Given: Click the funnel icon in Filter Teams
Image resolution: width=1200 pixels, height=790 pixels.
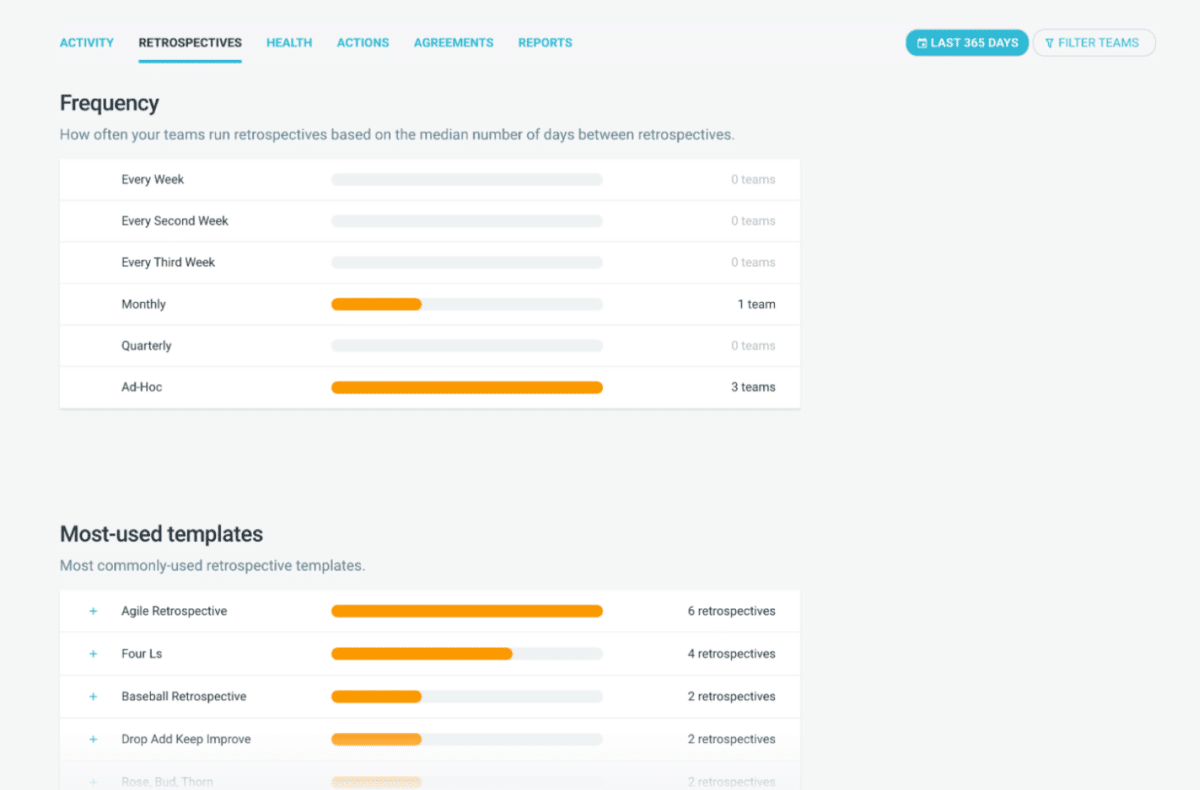Looking at the screenshot, I should click(x=1049, y=43).
